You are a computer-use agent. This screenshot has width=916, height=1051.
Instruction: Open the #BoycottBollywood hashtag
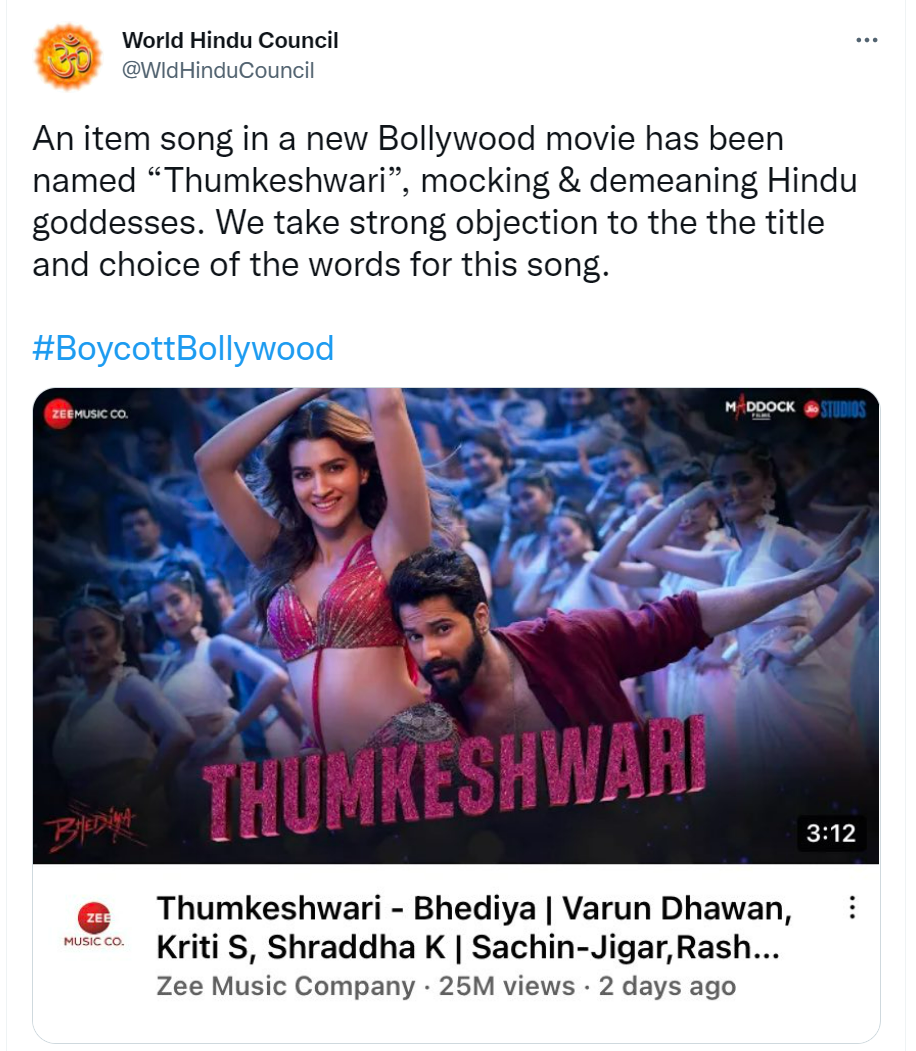[x=183, y=349]
